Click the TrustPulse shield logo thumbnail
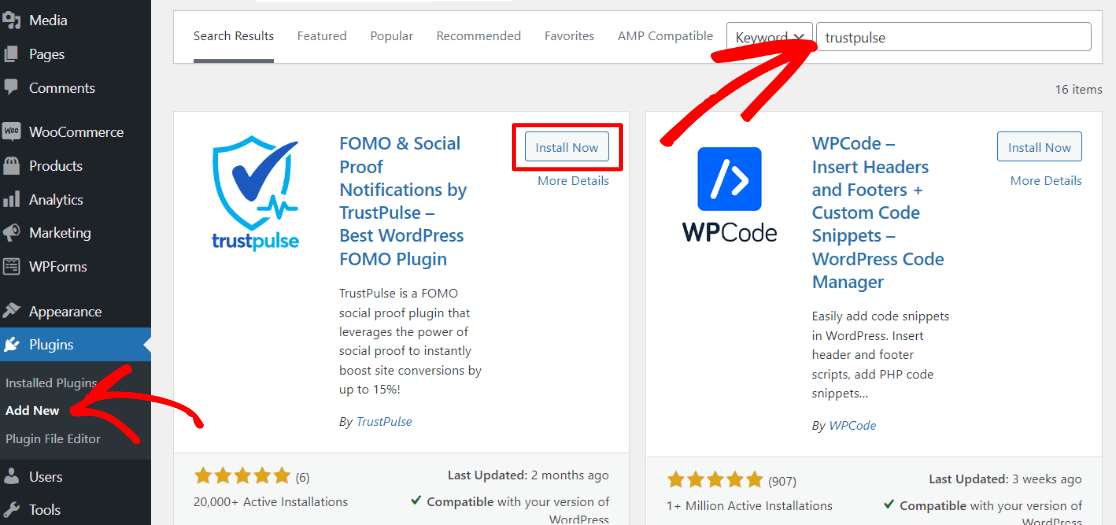Viewport: 1116px width, 525px height. coord(256,192)
